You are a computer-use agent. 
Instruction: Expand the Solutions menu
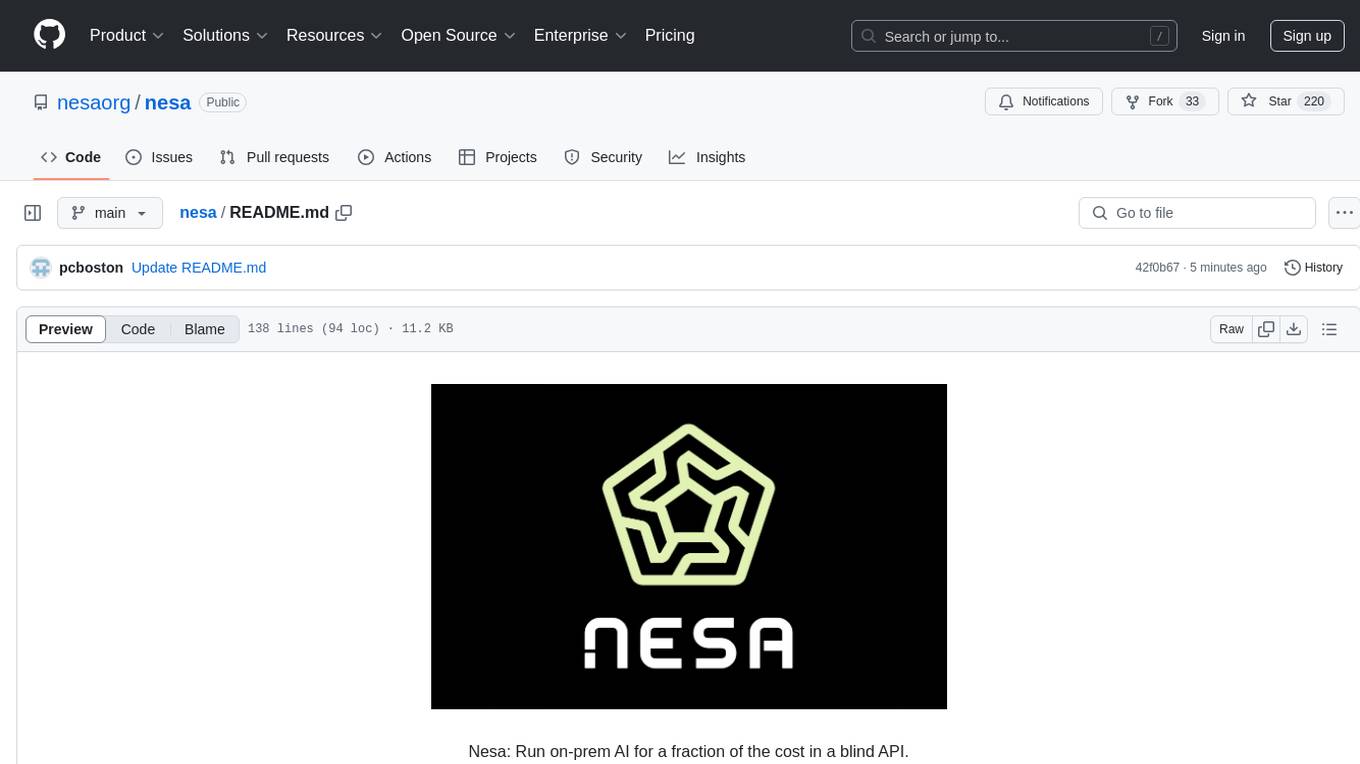(x=225, y=35)
